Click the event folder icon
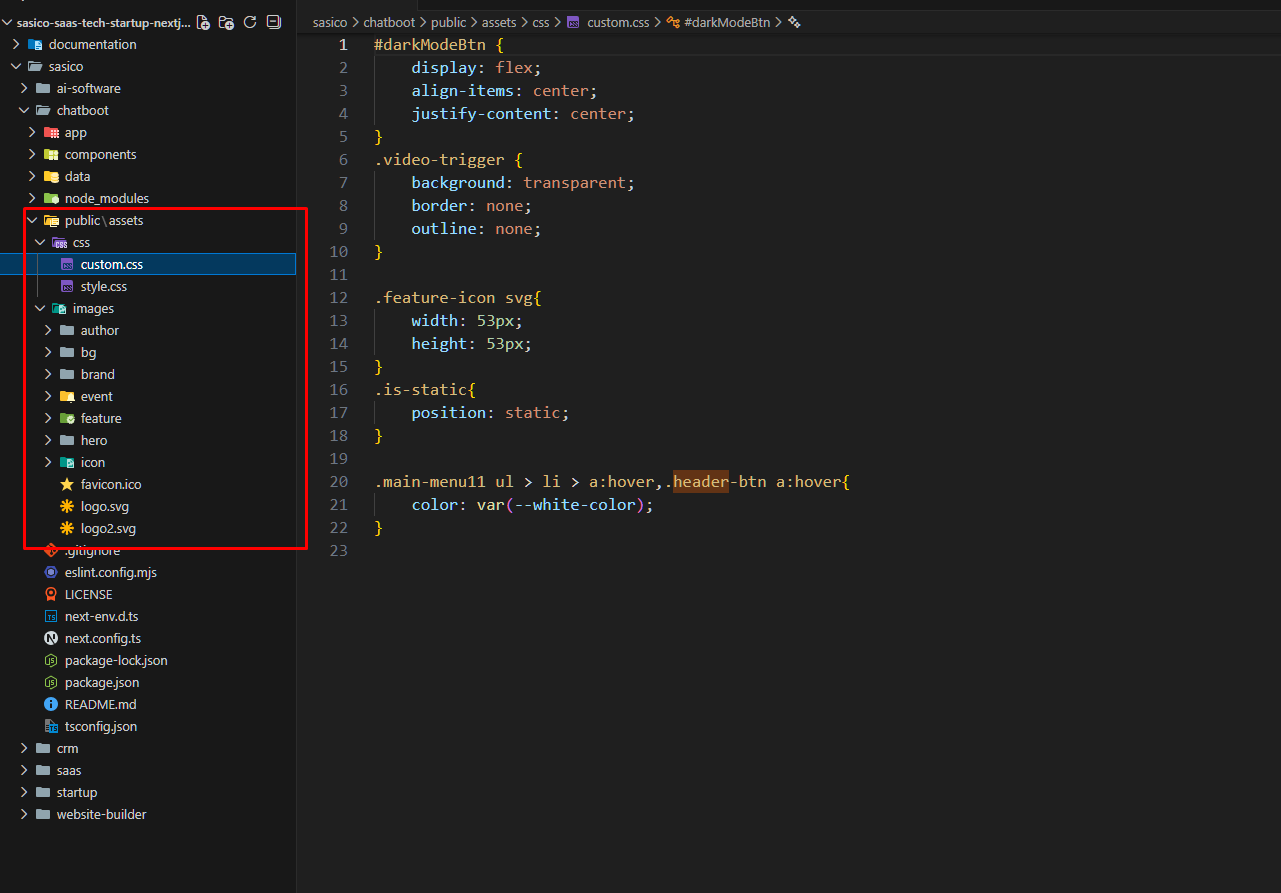This screenshot has height=893, width=1281. [x=68, y=396]
